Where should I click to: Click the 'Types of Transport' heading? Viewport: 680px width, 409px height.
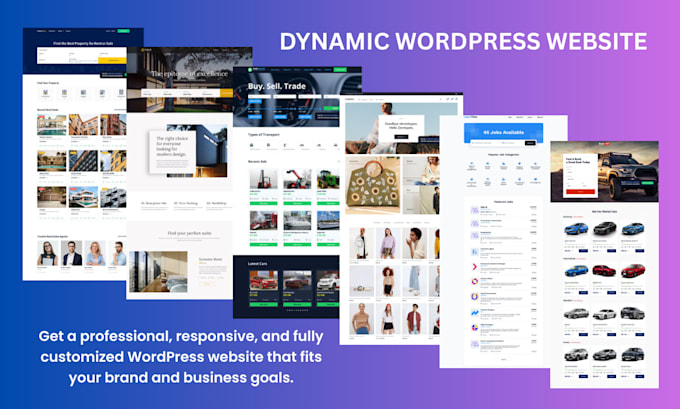(x=264, y=134)
